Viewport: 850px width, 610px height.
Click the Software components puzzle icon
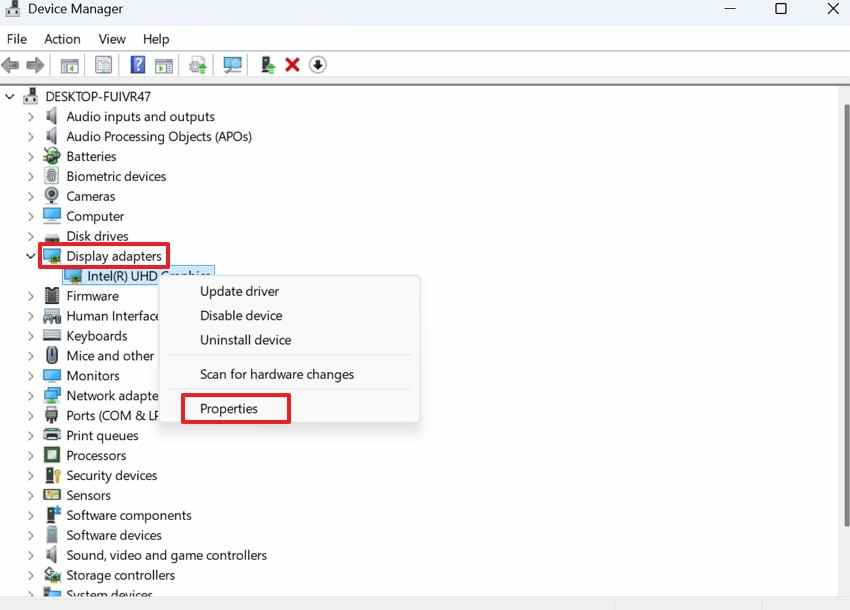tap(53, 515)
